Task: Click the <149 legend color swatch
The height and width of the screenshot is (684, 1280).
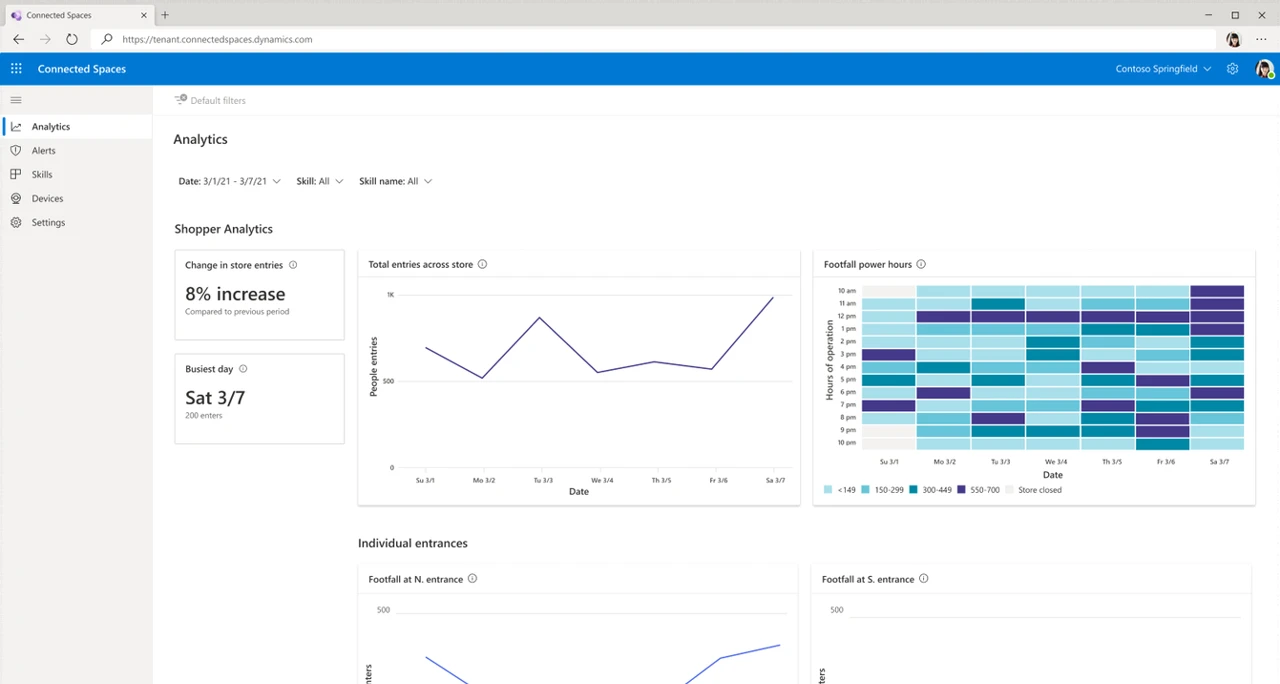Action: coord(828,490)
